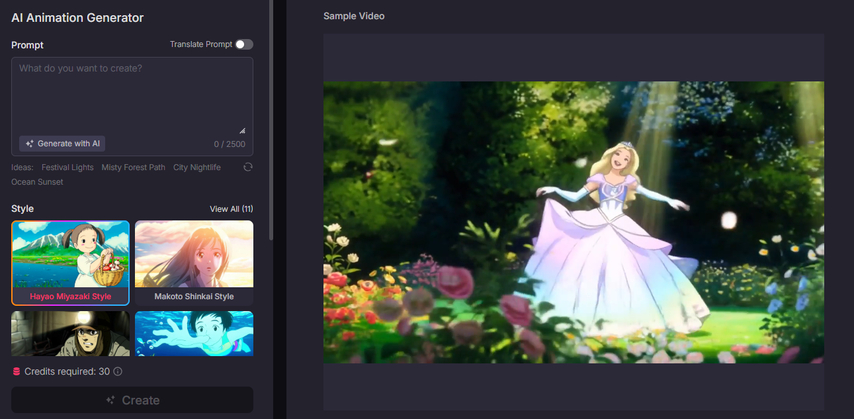Screen dimensions: 854x419
Task: Click the refresh ideas icon
Action: coord(248,167)
